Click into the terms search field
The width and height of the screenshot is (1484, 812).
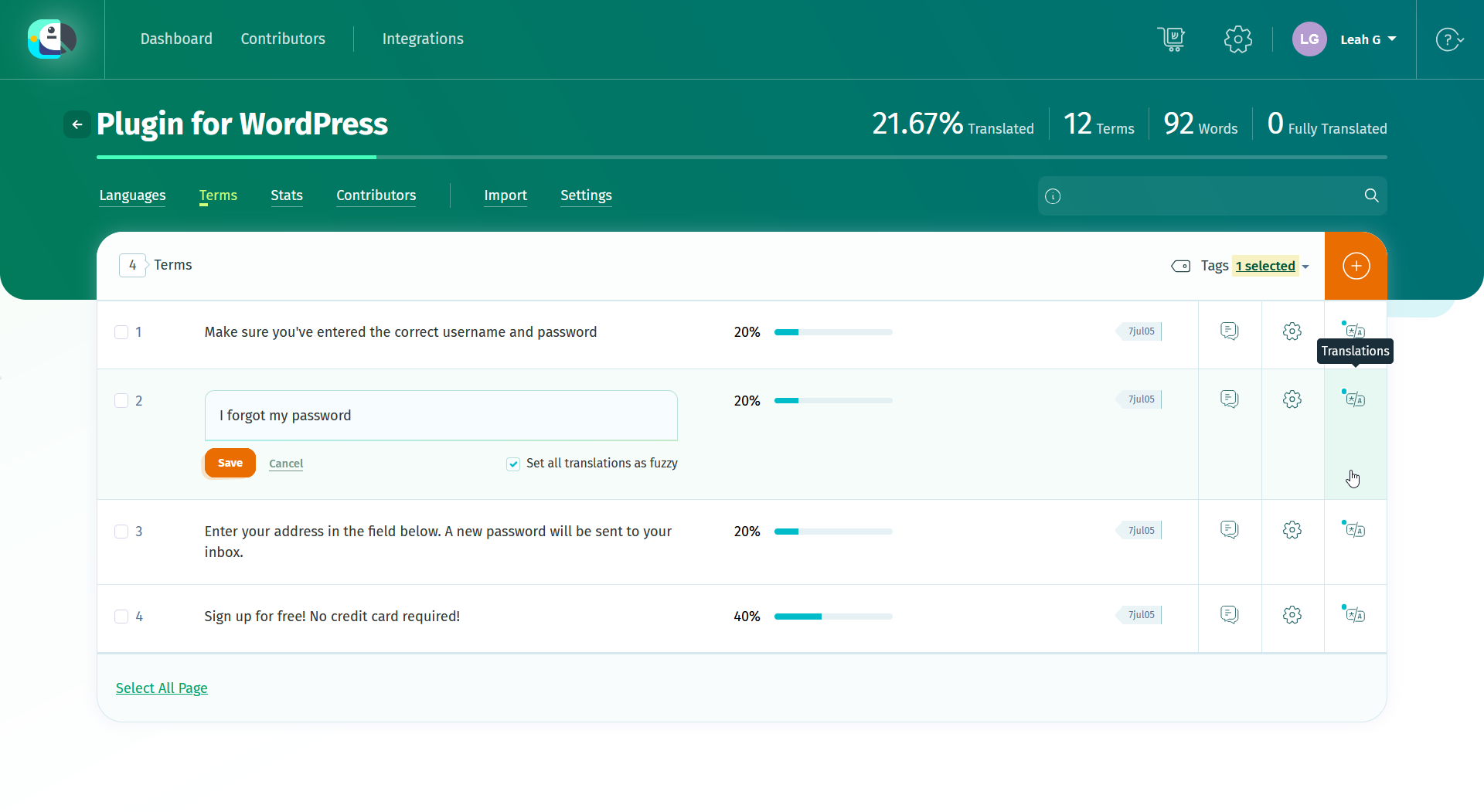click(1212, 196)
